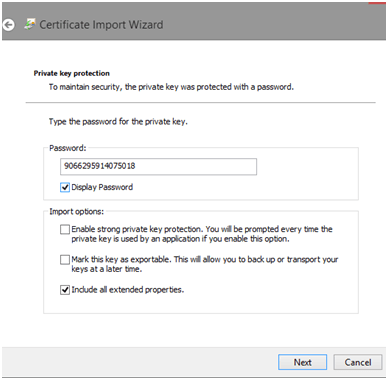Click the 'Import options:' group label
Image resolution: width=388 pixels, height=380 pixels.
point(76,212)
